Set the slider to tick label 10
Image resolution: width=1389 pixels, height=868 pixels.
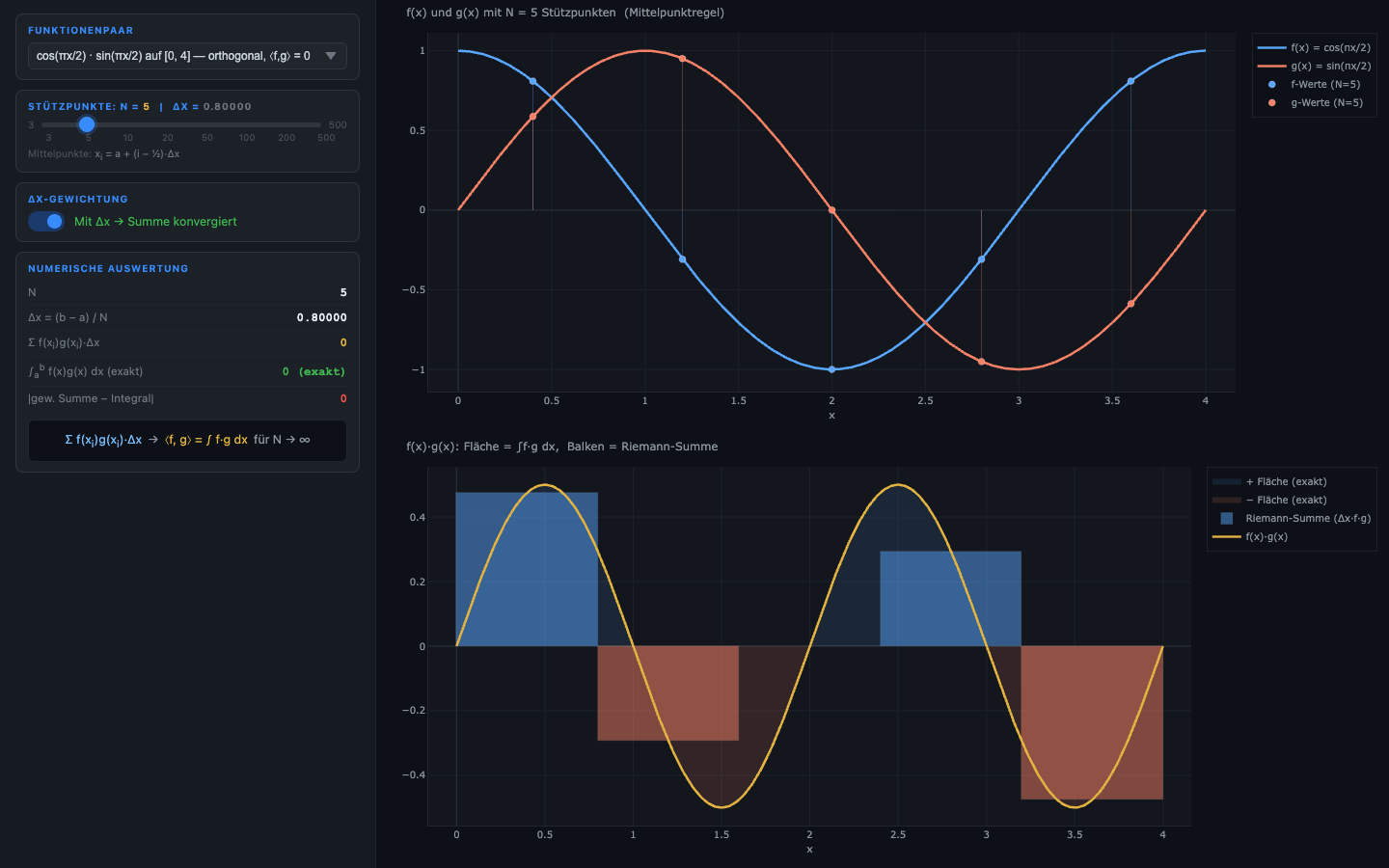coord(127,138)
